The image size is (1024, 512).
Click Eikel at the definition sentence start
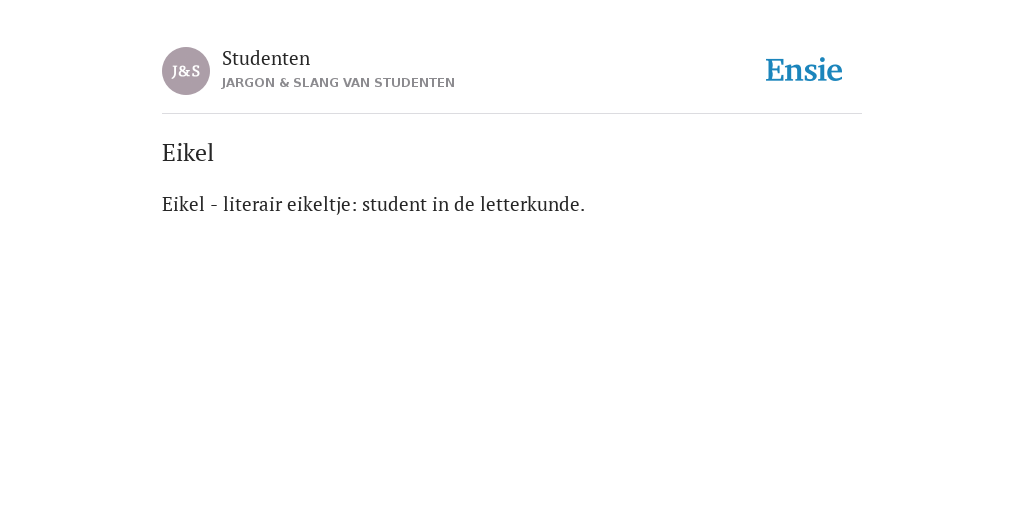tap(183, 204)
